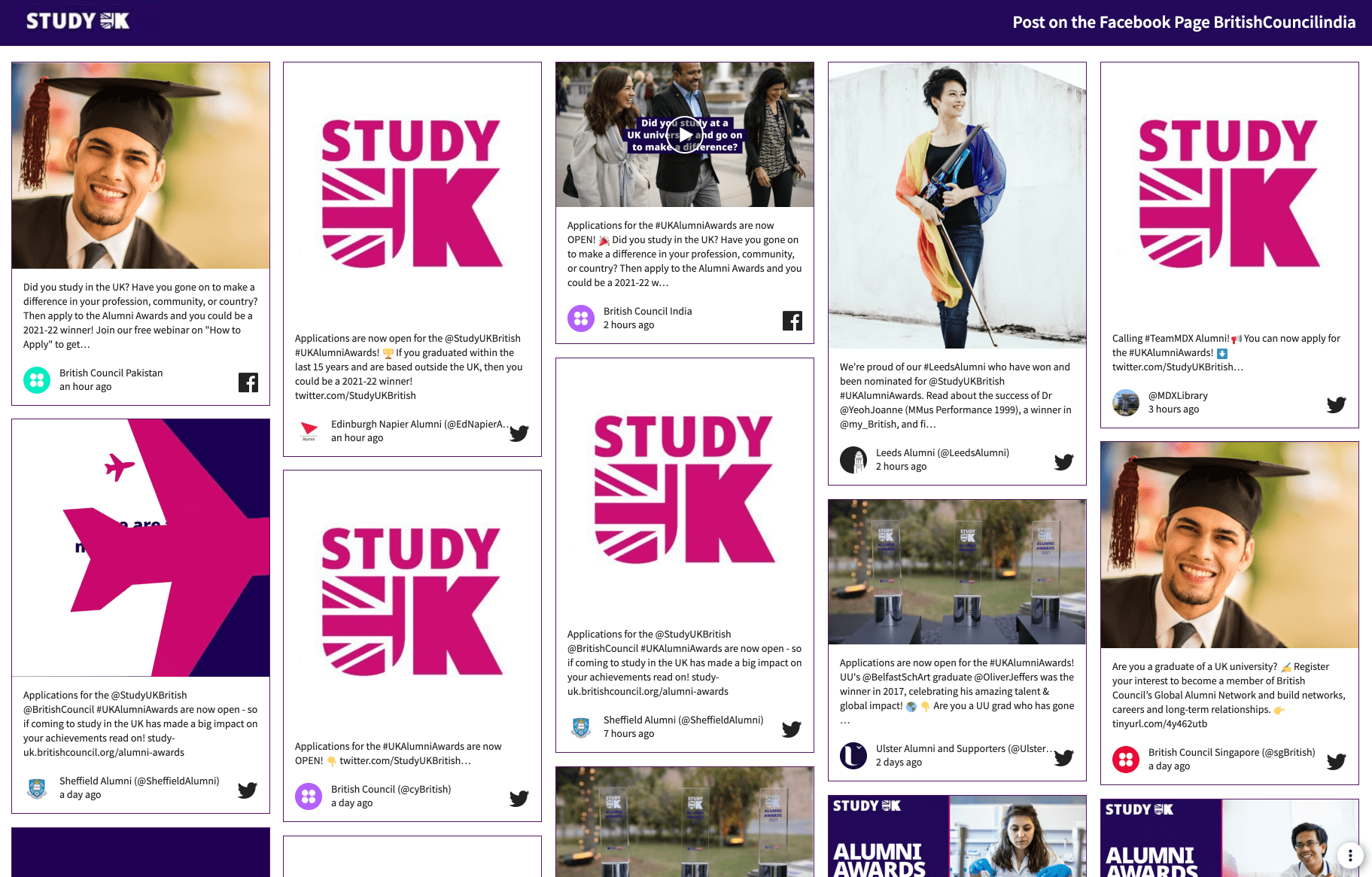Click Twitter icon on British Council Singapore post
This screenshot has height=877, width=1372.
tap(1337, 761)
